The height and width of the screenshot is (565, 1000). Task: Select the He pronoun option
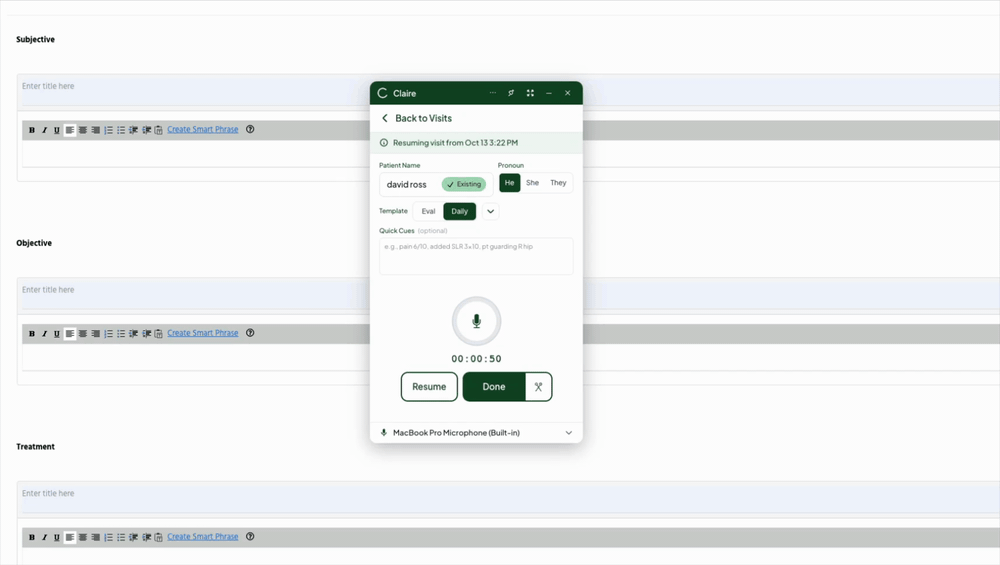tap(510, 183)
